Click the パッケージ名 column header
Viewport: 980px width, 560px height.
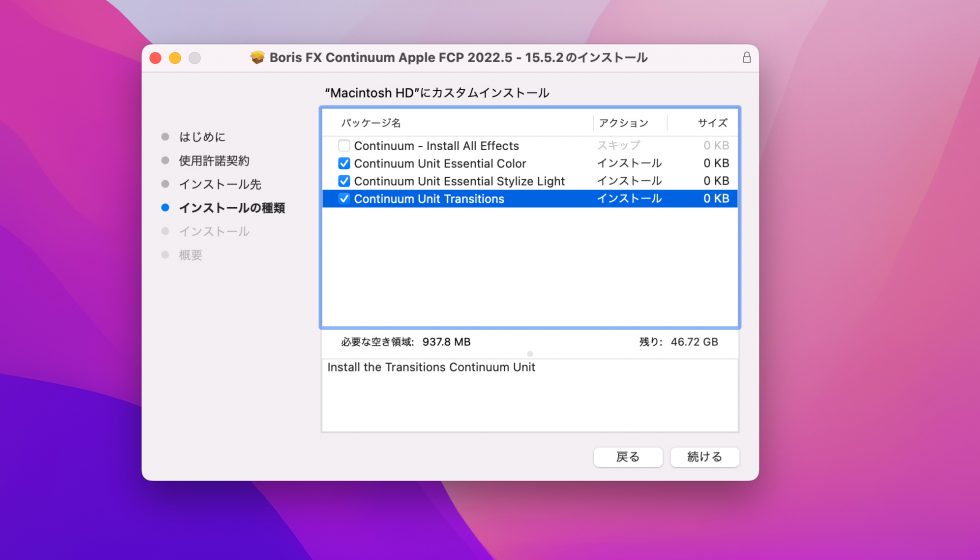point(371,123)
